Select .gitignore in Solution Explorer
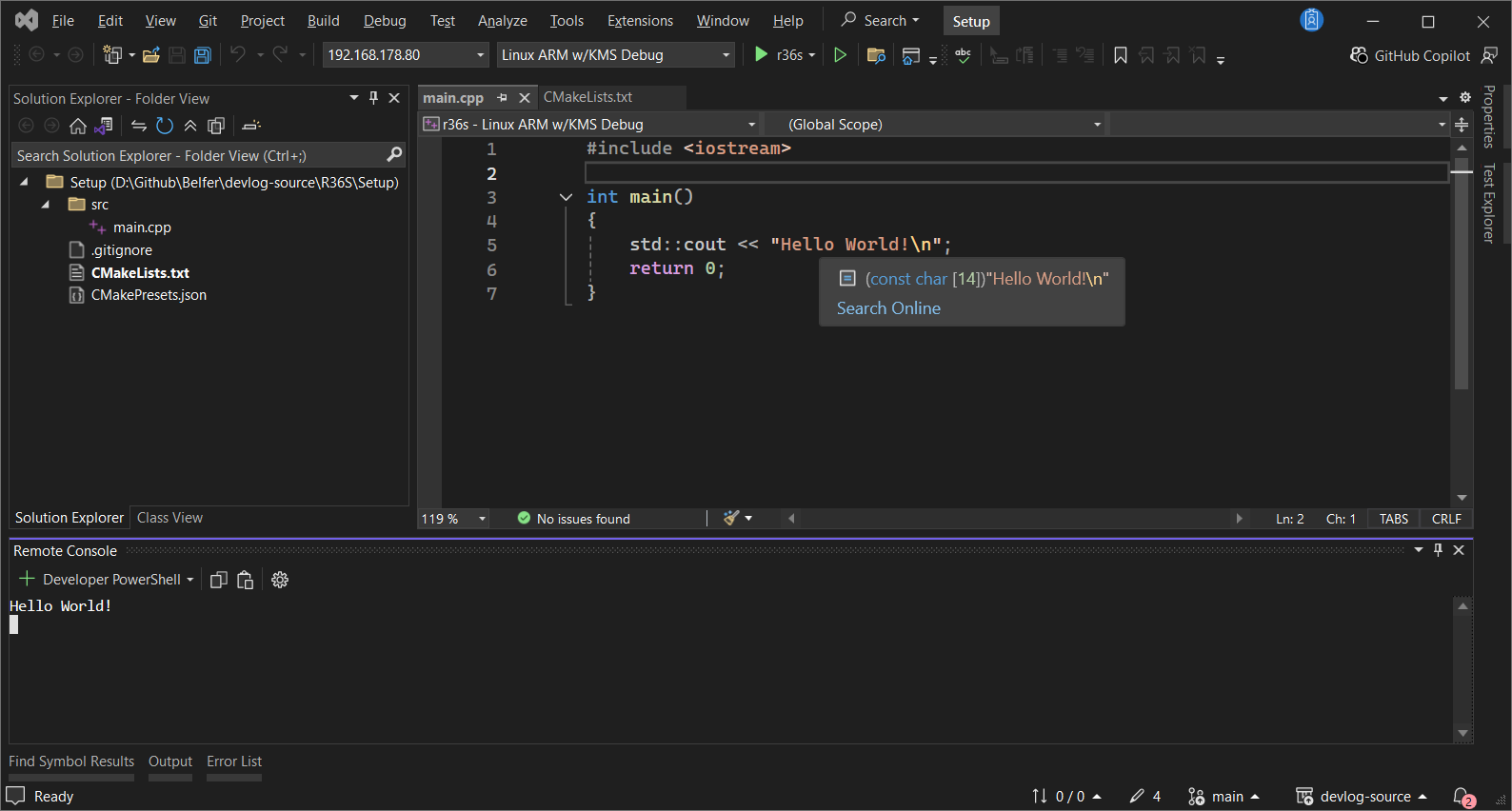Image resolution: width=1512 pixels, height=811 pixels. tap(122, 250)
